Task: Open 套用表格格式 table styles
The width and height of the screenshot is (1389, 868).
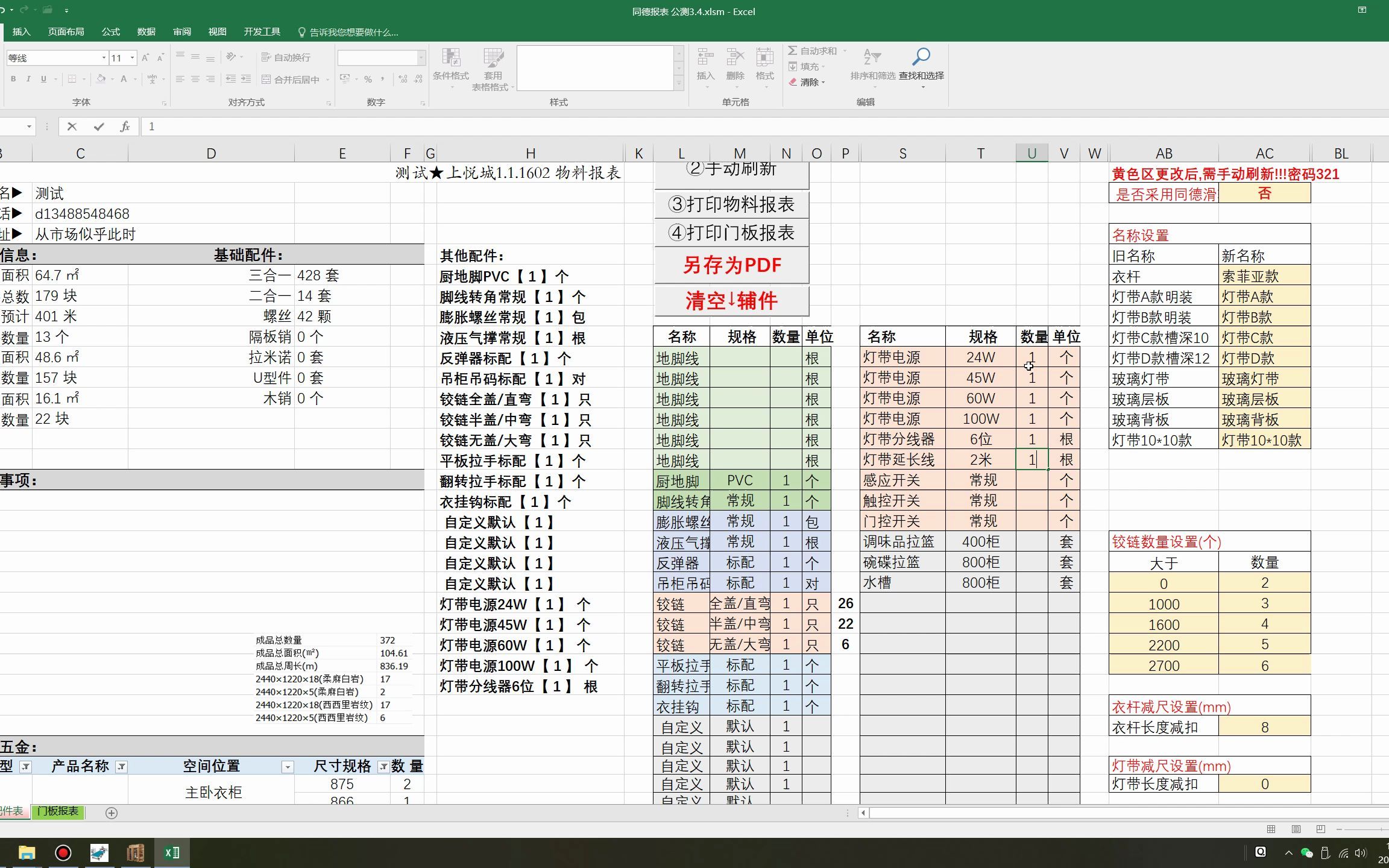Action: pos(493,69)
